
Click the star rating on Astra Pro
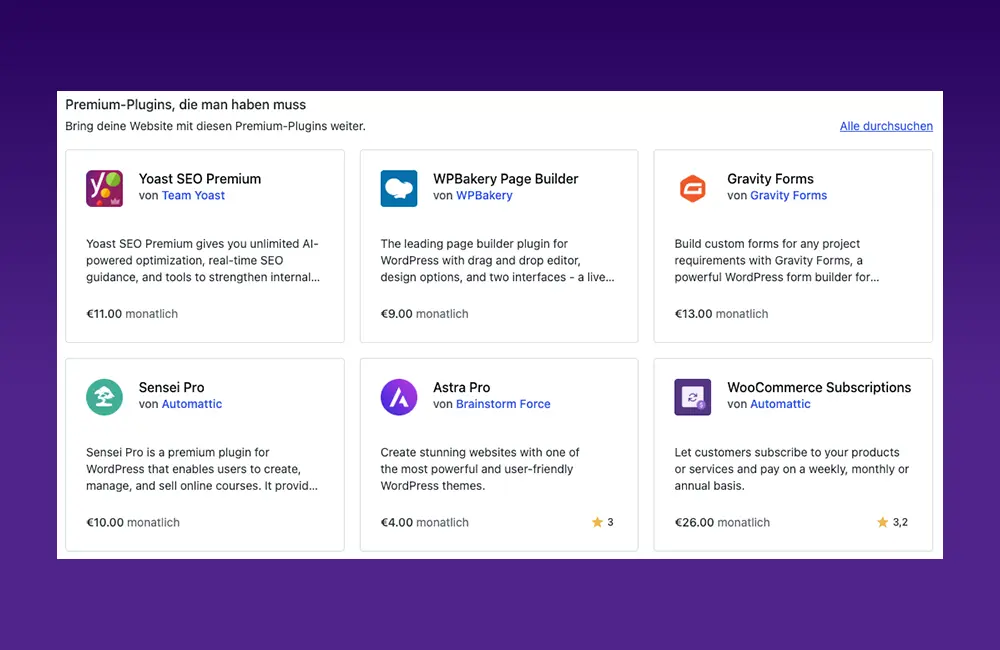point(603,522)
